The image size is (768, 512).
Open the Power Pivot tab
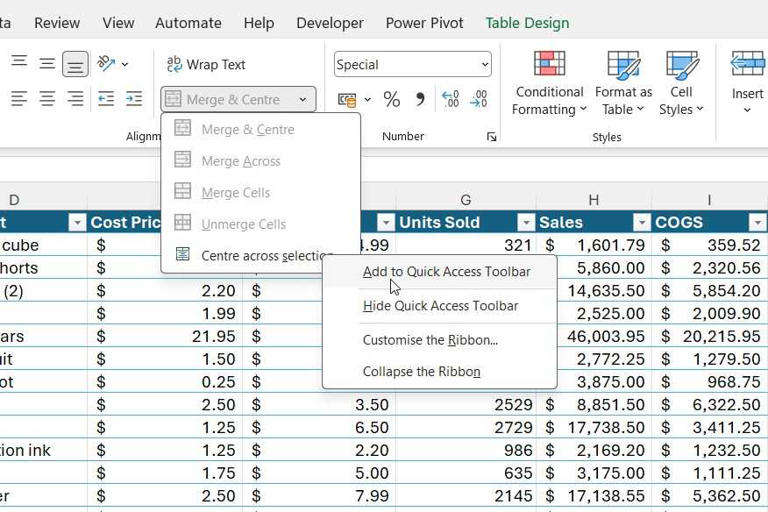tap(424, 23)
